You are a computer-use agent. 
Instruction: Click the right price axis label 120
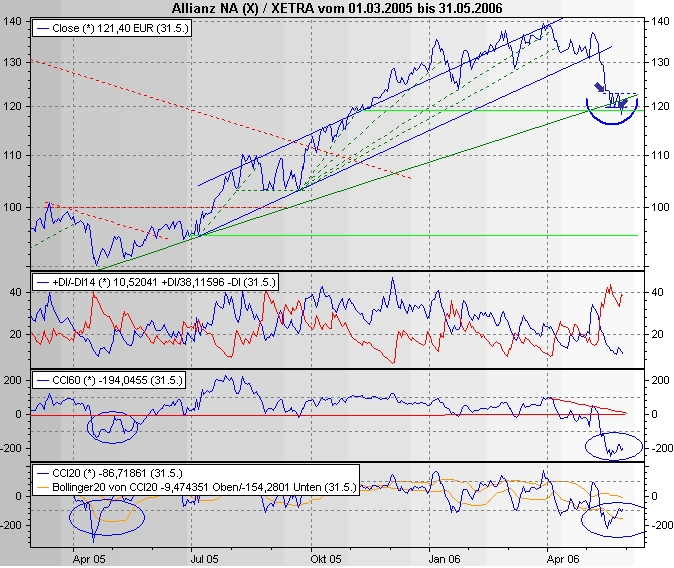coord(660,106)
